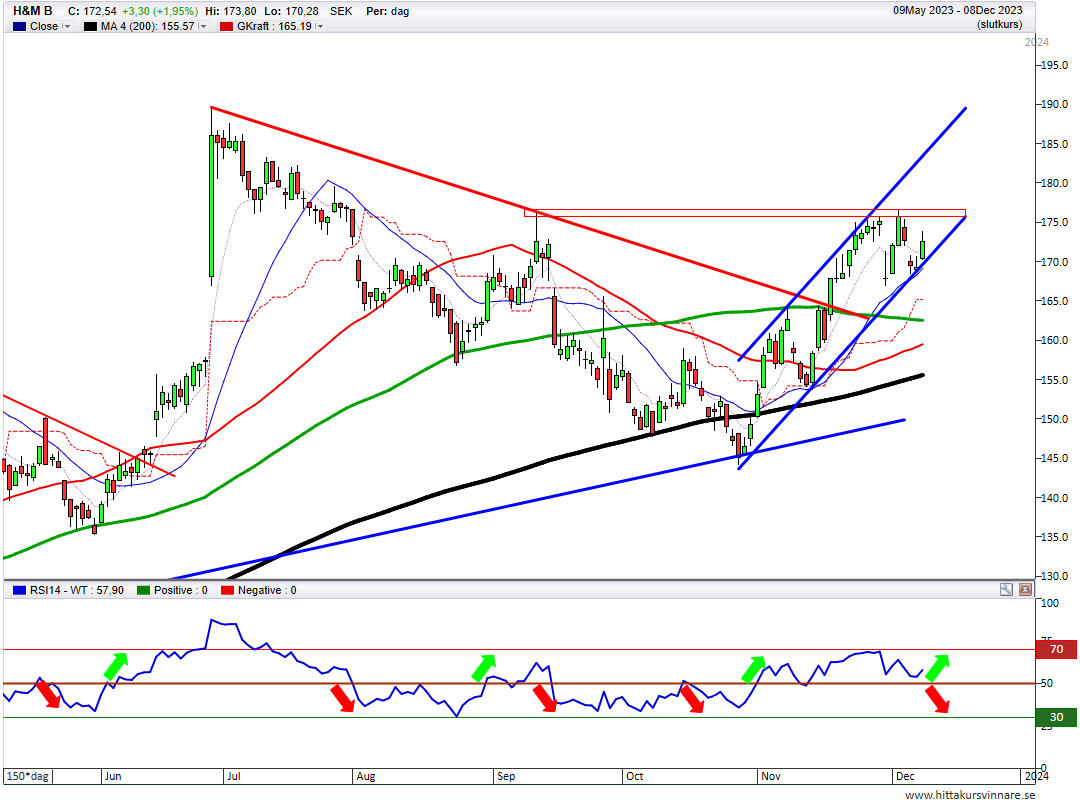This screenshot has height=800, width=1080.
Task: Click the Aug label on time axis
Action: click(366, 777)
